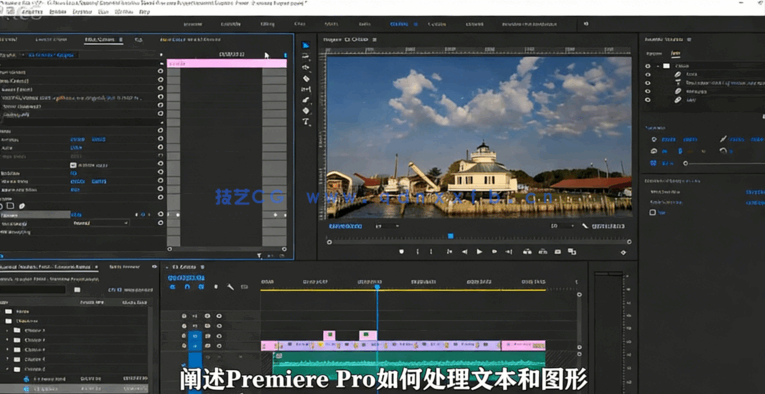This screenshot has height=394, width=765.
Task: Click Mark Out in Program monitor
Action: click(431, 252)
